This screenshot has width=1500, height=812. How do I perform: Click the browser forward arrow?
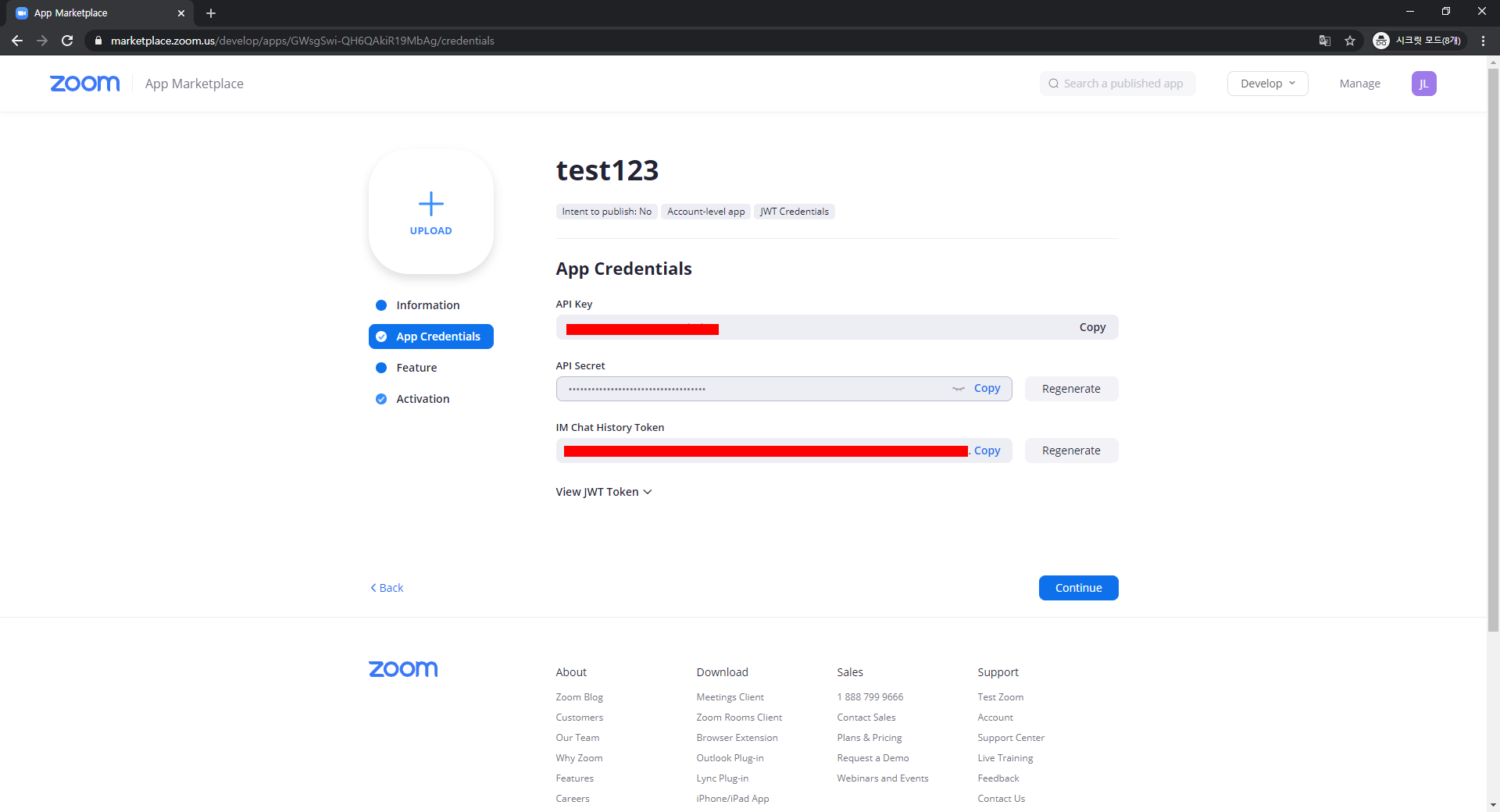pyautogui.click(x=42, y=41)
